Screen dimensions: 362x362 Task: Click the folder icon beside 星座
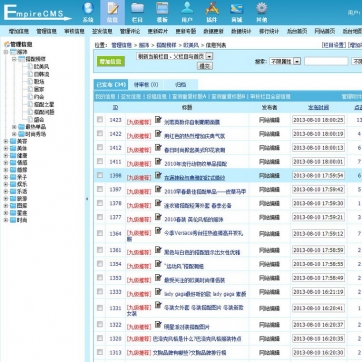click(x=13, y=213)
